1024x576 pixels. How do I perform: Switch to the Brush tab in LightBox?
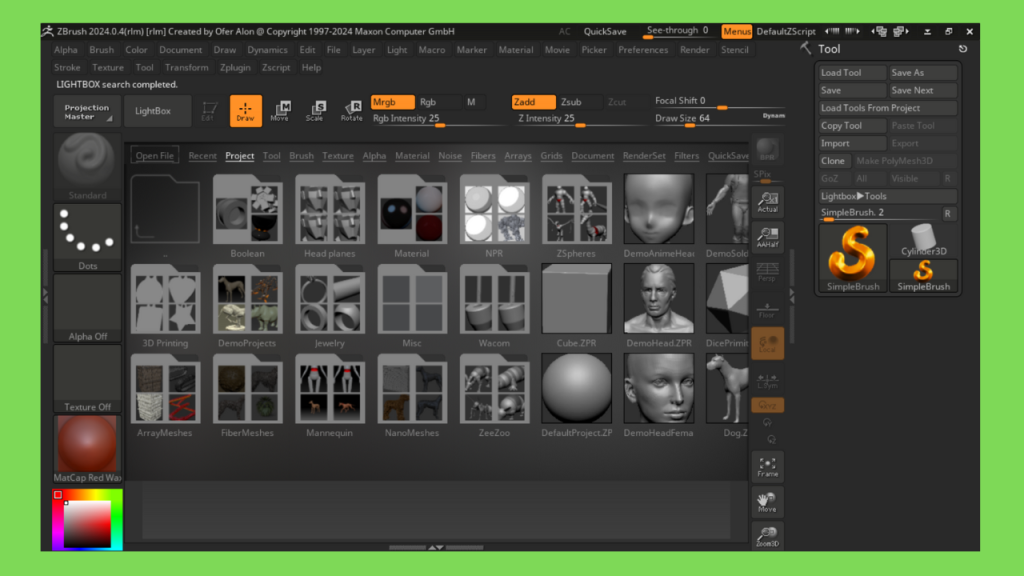(301, 156)
